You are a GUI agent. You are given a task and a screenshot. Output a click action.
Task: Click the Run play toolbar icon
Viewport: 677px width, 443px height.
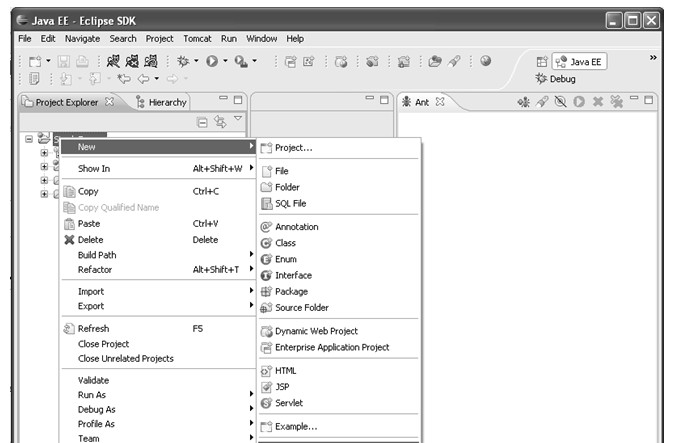212,61
